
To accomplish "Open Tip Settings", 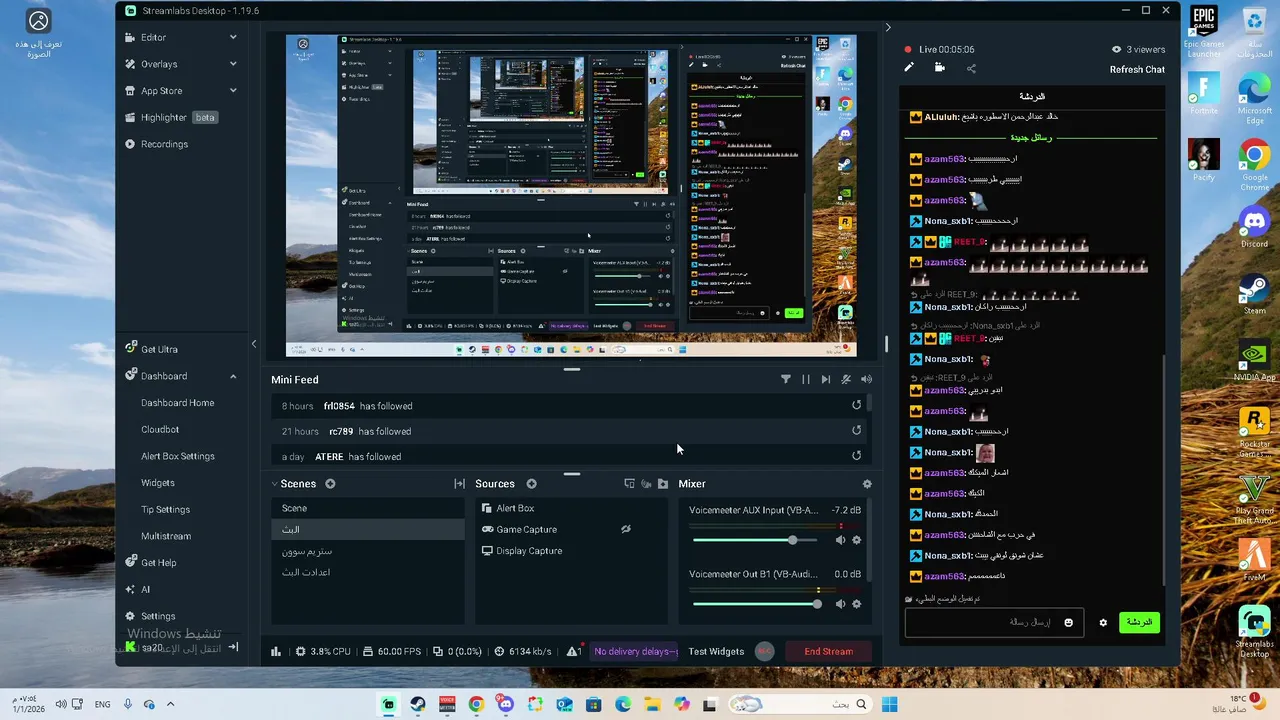I will 165,509.
